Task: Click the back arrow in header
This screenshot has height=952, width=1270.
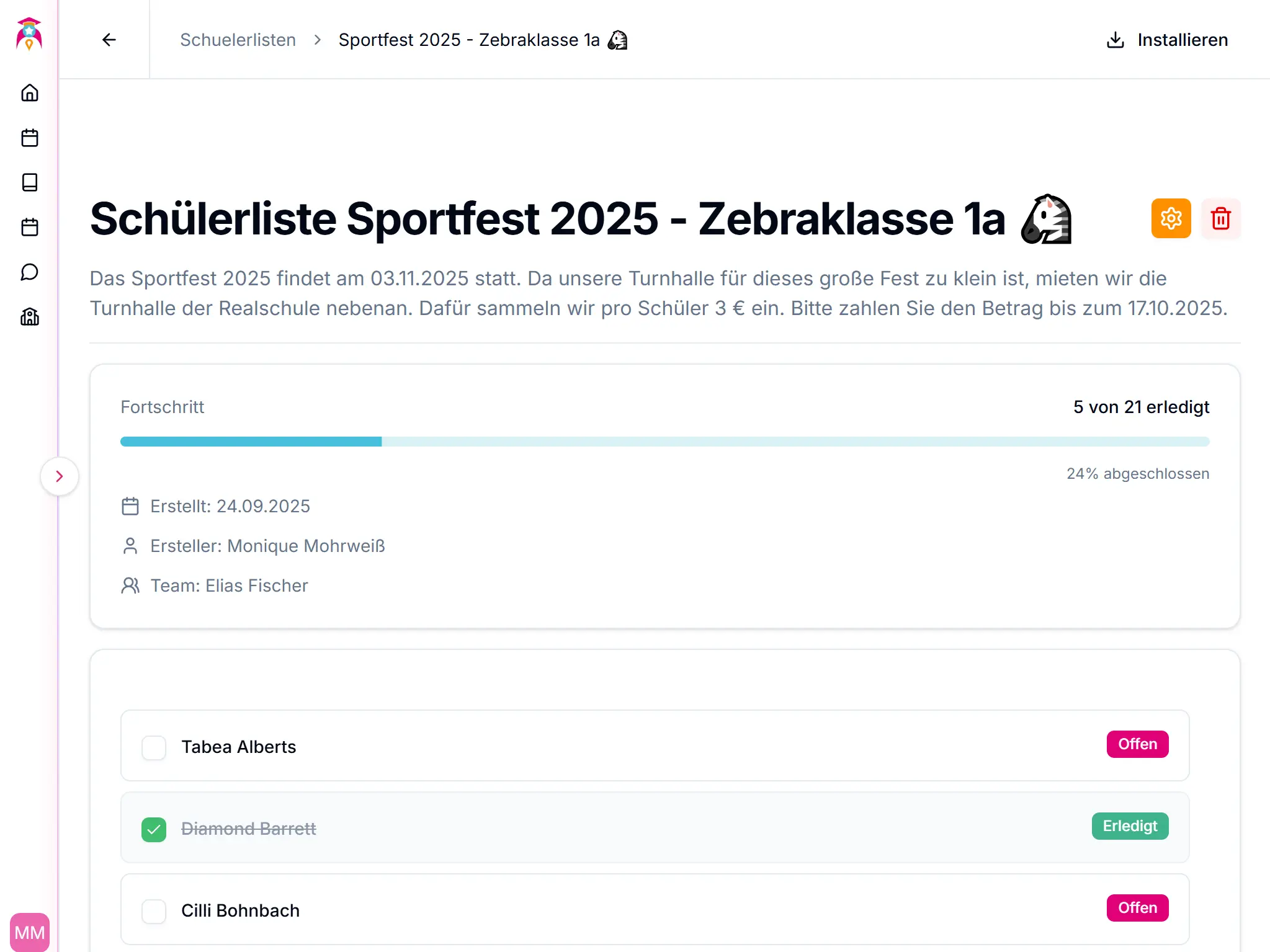Action: click(x=109, y=40)
